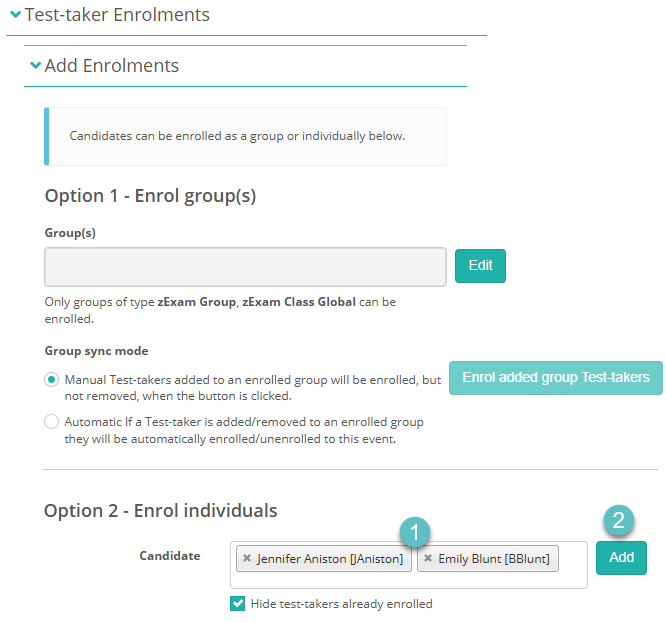The height and width of the screenshot is (623, 666).
Task: Select Jennifer Aniston [JAniston] tag
Action: (x=330, y=558)
